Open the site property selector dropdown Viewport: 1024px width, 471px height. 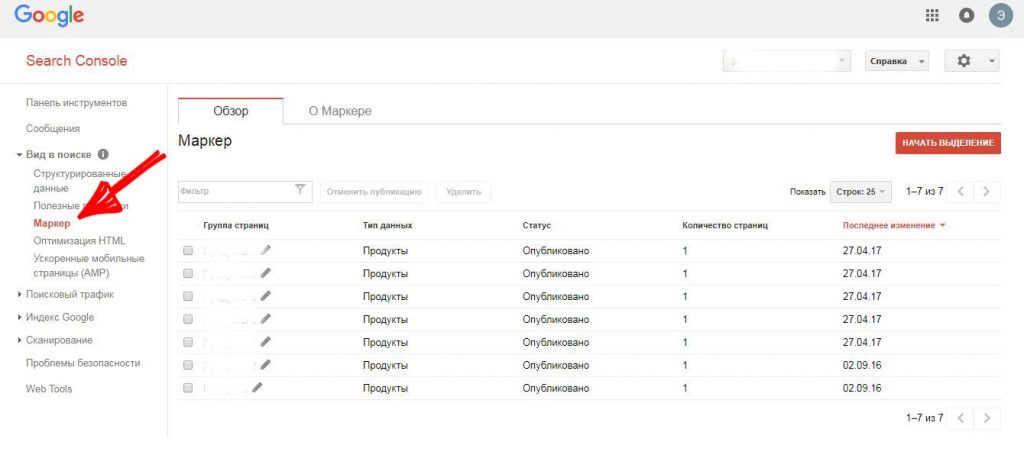click(x=787, y=61)
